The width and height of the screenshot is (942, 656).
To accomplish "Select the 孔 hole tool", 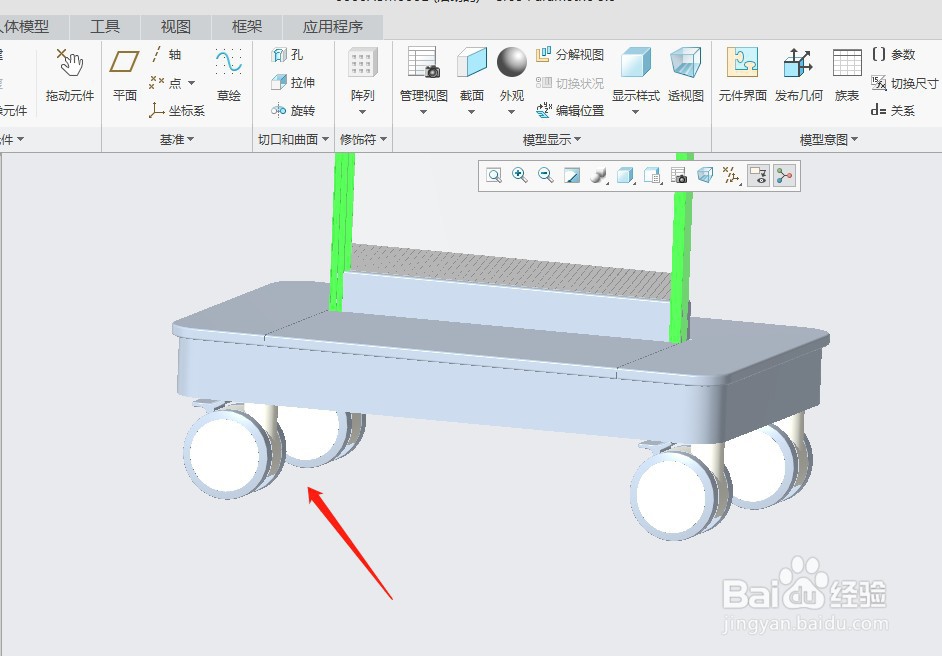I will tap(287, 55).
